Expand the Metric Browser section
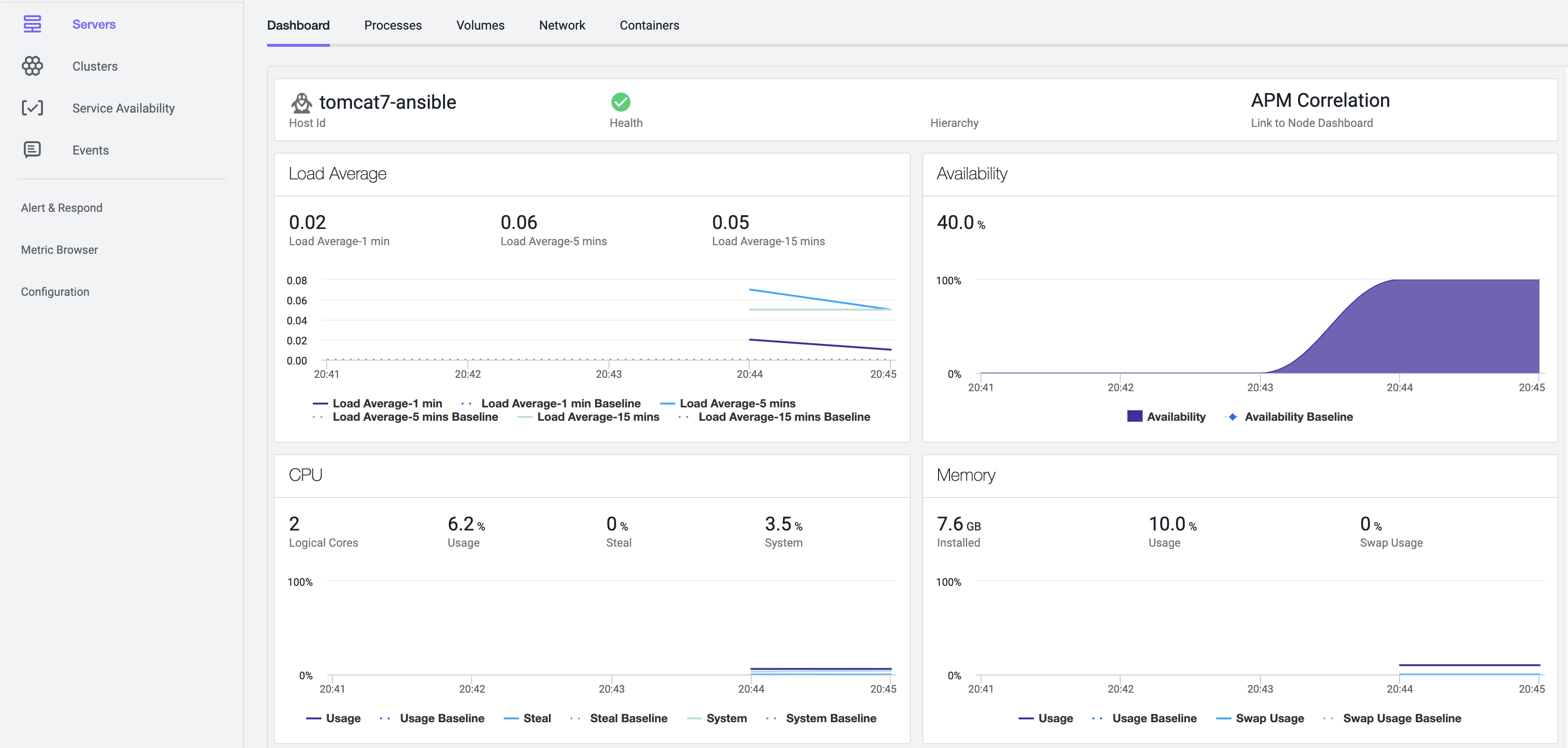The width and height of the screenshot is (1568, 748). pos(59,250)
